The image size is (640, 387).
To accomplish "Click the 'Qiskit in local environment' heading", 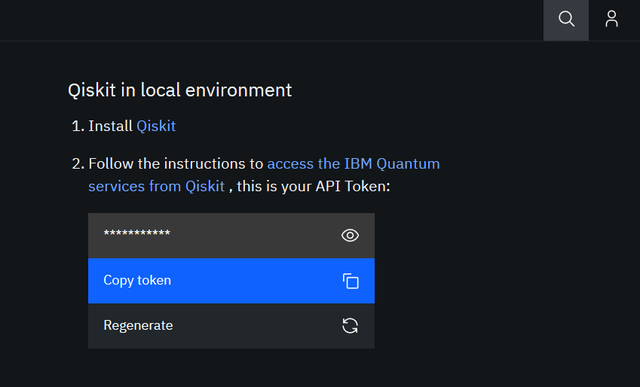I will [180, 90].
